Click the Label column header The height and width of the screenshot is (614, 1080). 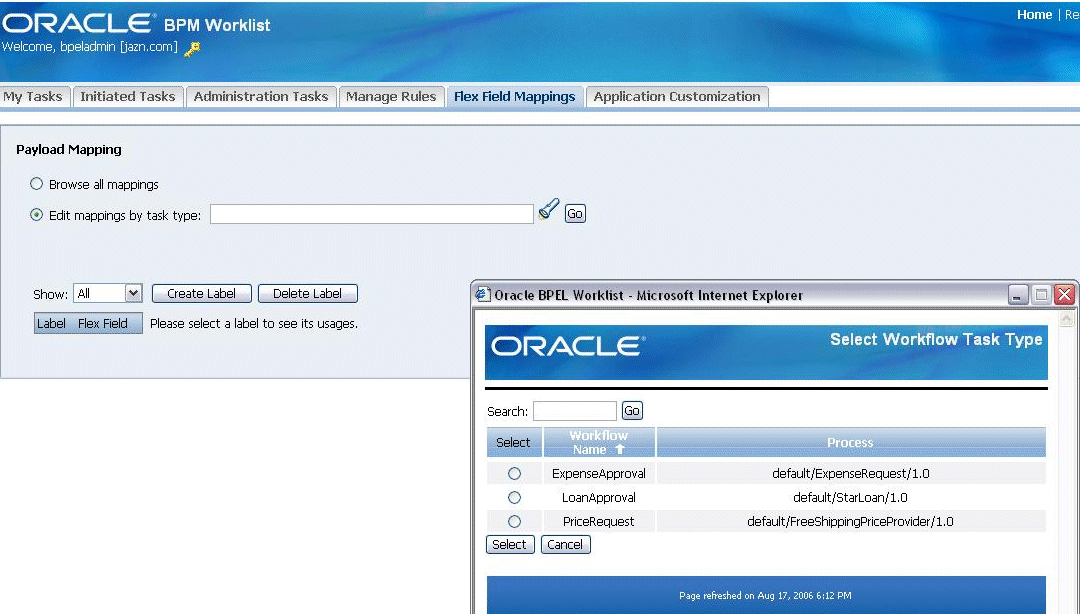coord(52,323)
